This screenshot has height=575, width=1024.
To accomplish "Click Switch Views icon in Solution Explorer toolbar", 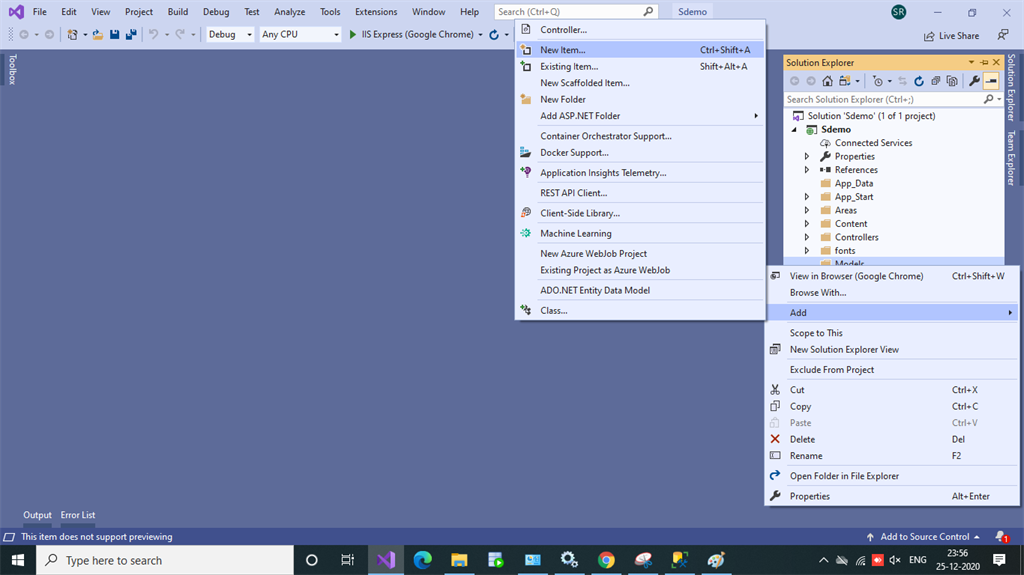I will 845,81.
